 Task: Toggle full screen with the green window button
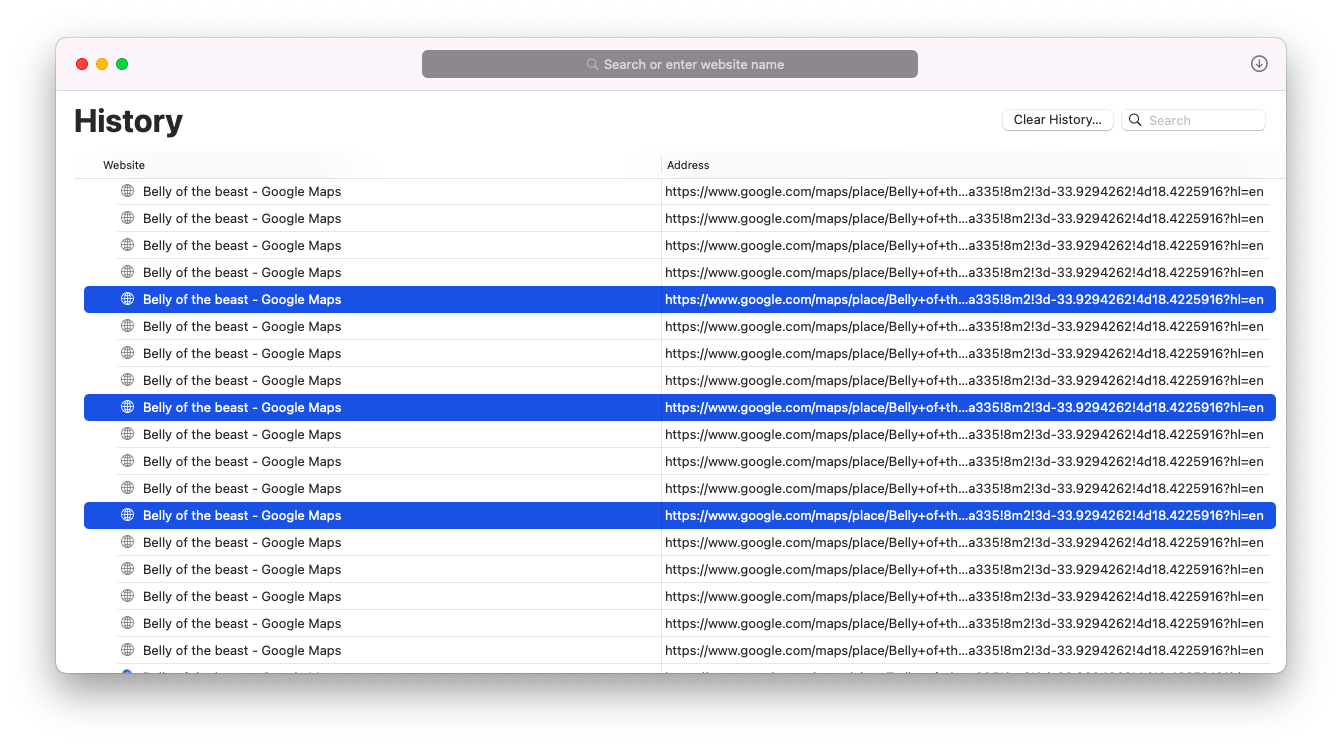tap(121, 63)
